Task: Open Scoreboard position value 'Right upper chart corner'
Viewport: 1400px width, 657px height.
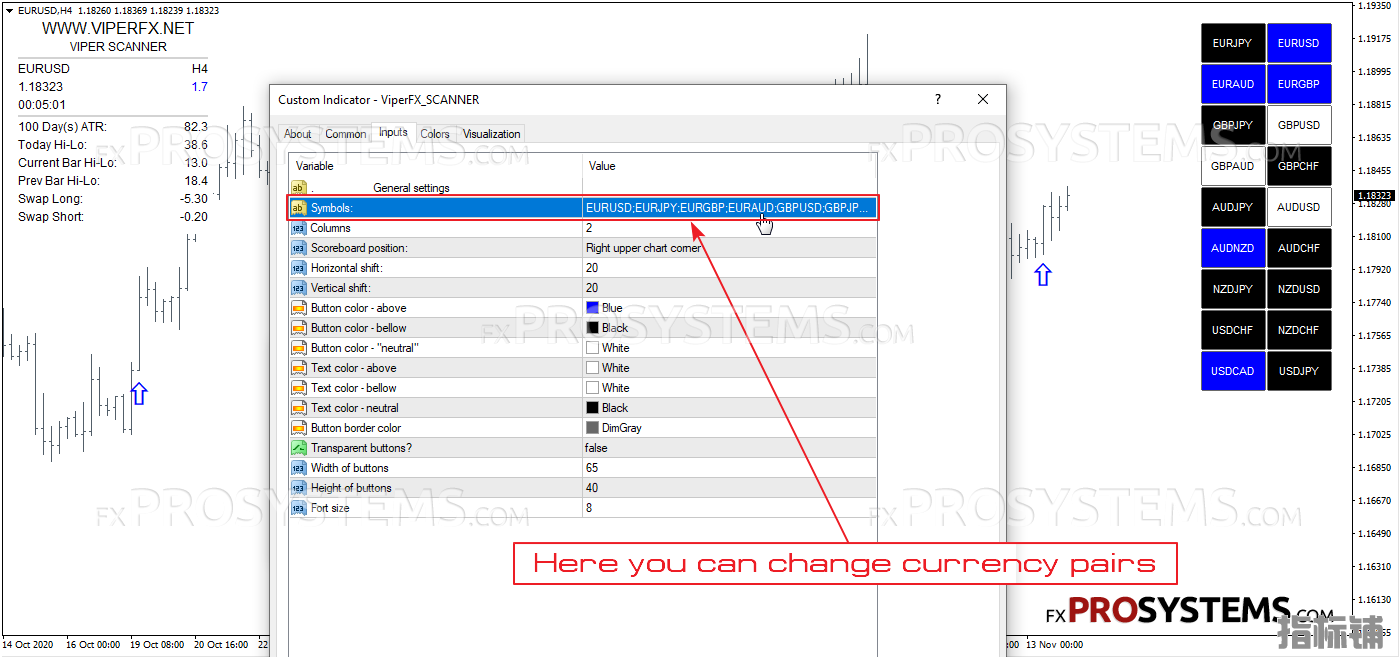Action: point(729,248)
